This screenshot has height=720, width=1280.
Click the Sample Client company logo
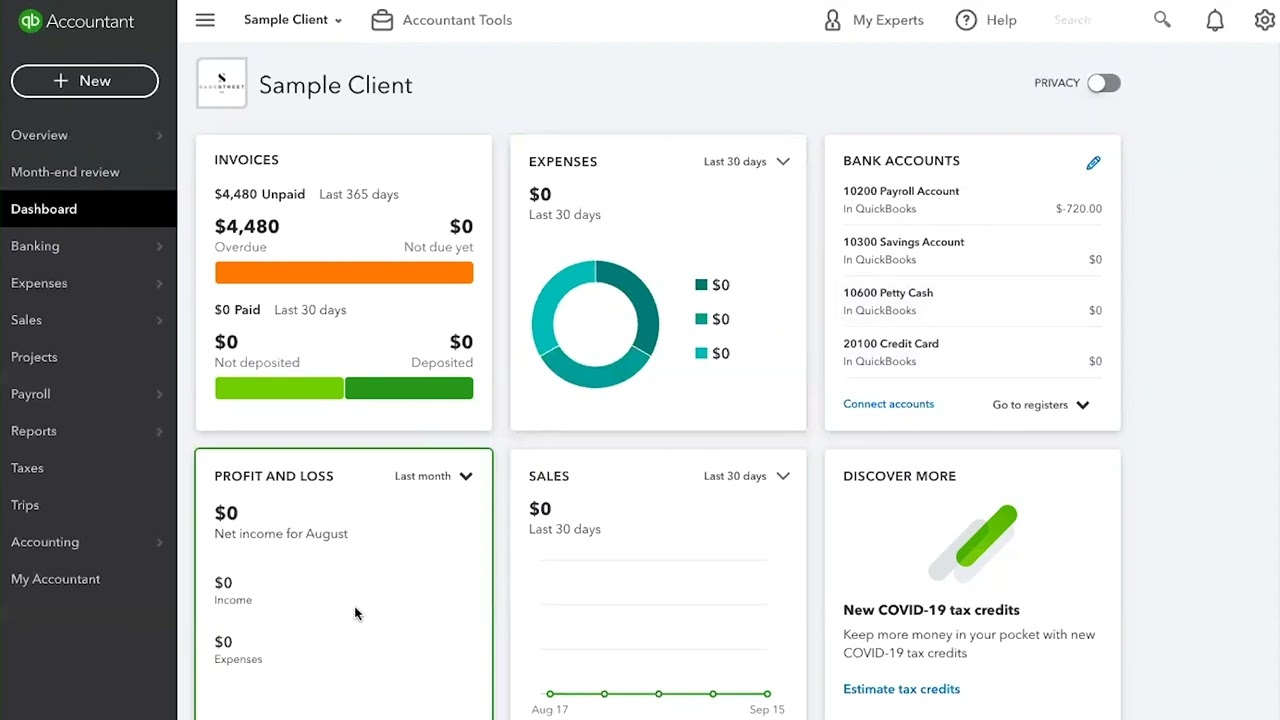pos(222,83)
